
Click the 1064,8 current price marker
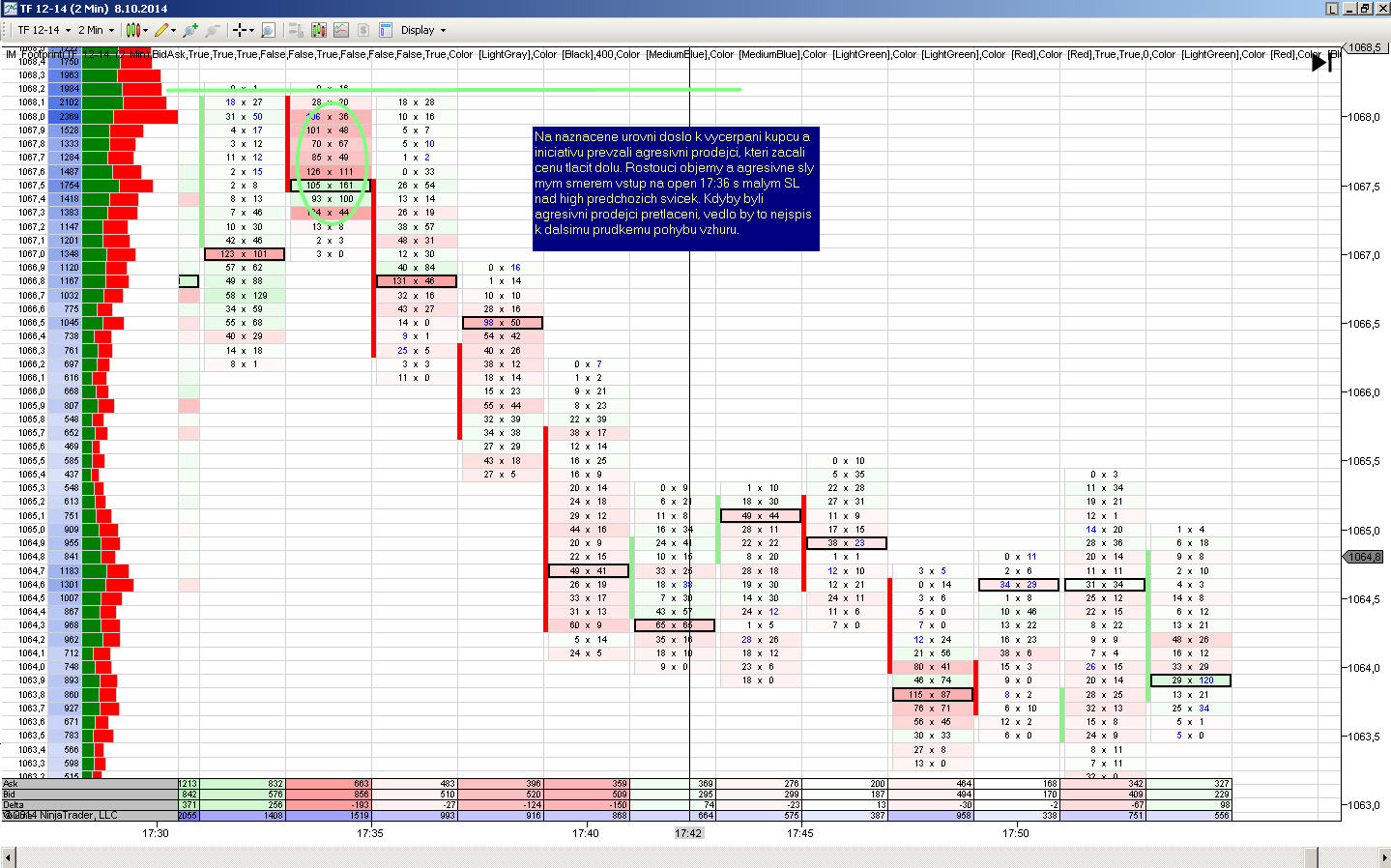coord(1365,557)
